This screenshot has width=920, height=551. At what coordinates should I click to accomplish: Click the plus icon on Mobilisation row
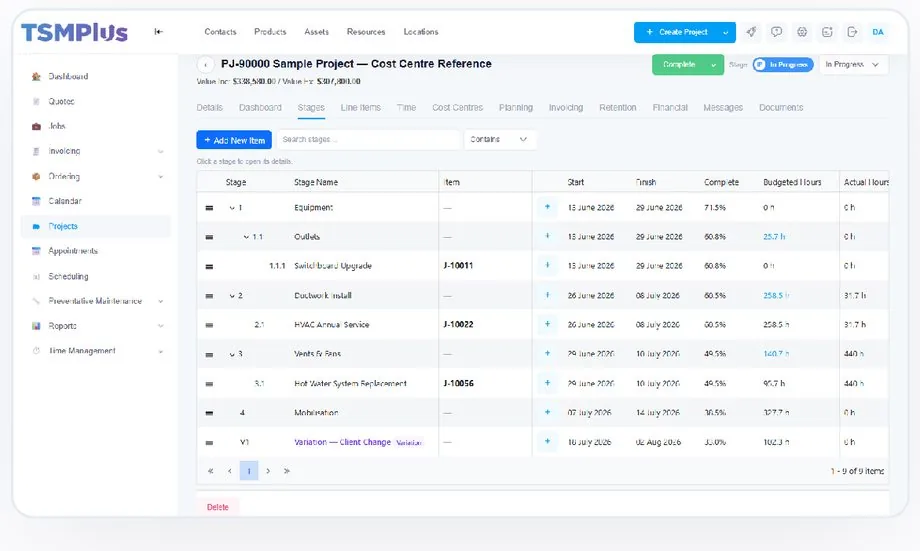tap(547, 412)
